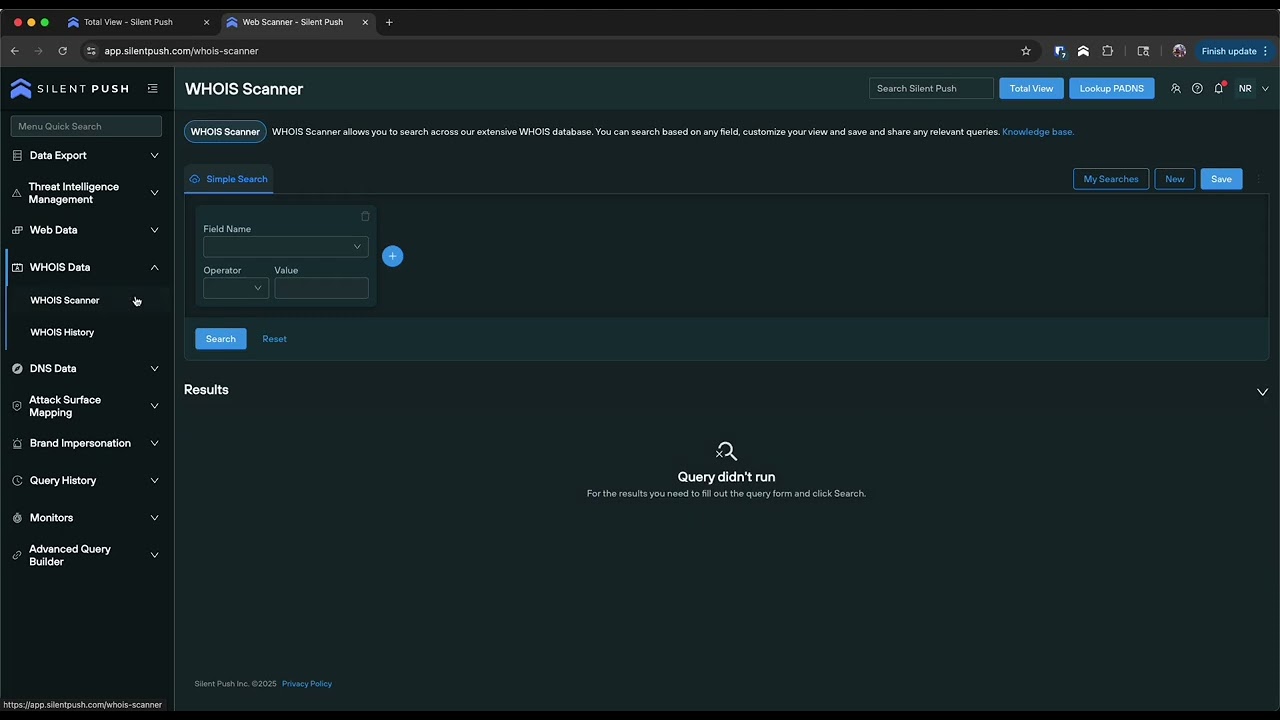Collapse the Results panel chevron
Image resolution: width=1280 pixels, height=720 pixels.
(1262, 392)
